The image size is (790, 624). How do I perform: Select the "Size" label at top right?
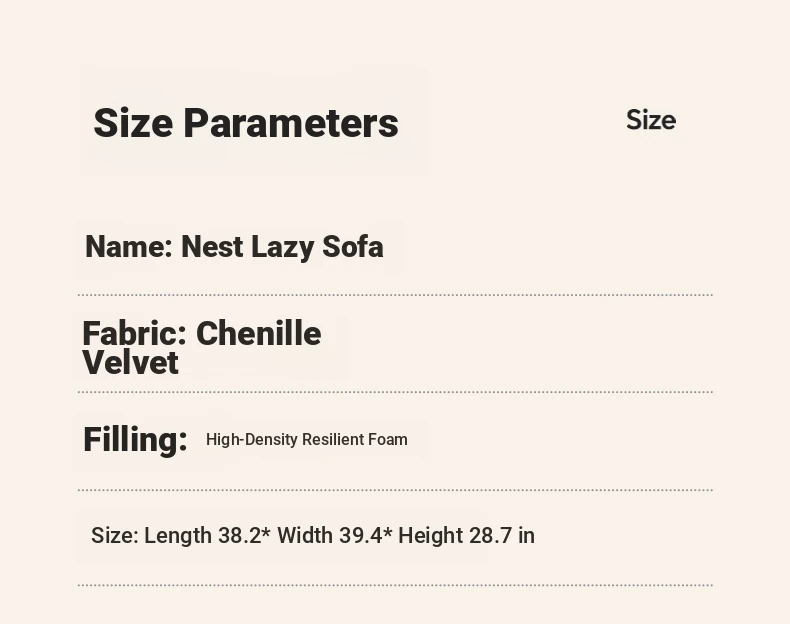651,120
